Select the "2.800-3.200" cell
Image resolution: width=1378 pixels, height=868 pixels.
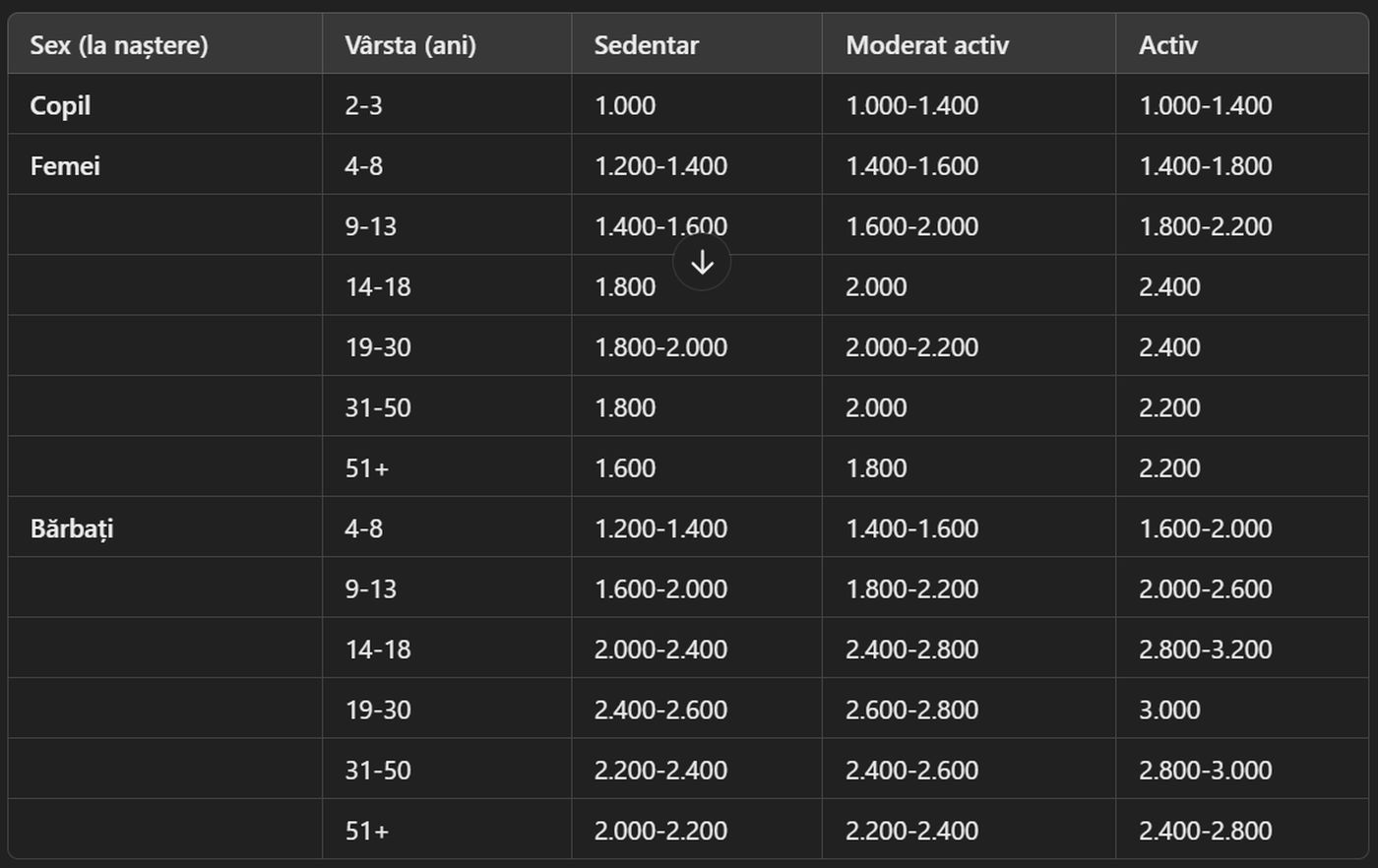[x=1205, y=650]
